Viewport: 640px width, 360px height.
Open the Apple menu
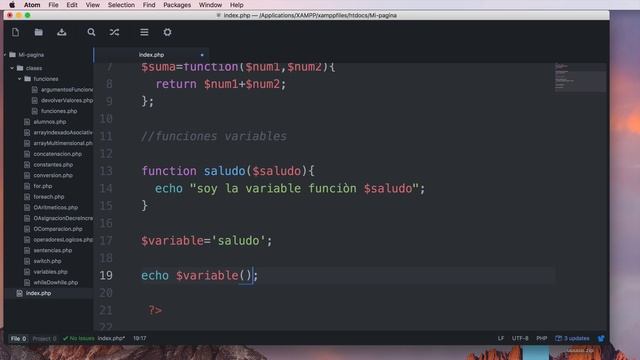pyautogui.click(x=12, y=5)
